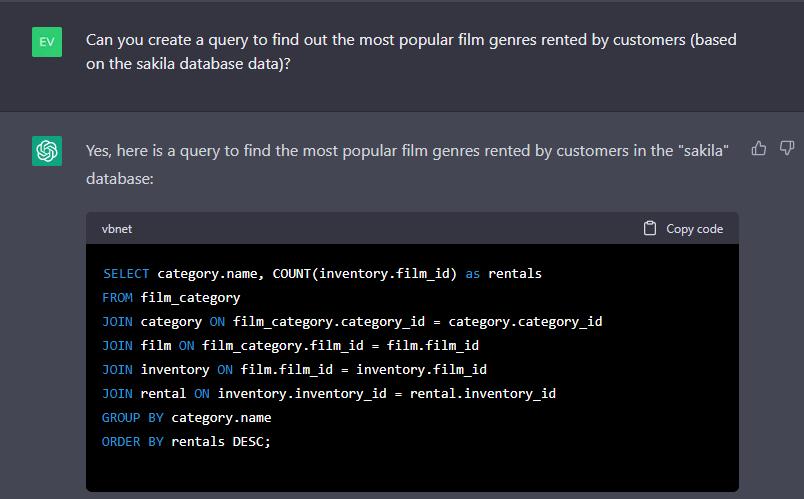This screenshot has height=499, width=804.
Task: Click the vbnet language label
Action: [x=117, y=229]
